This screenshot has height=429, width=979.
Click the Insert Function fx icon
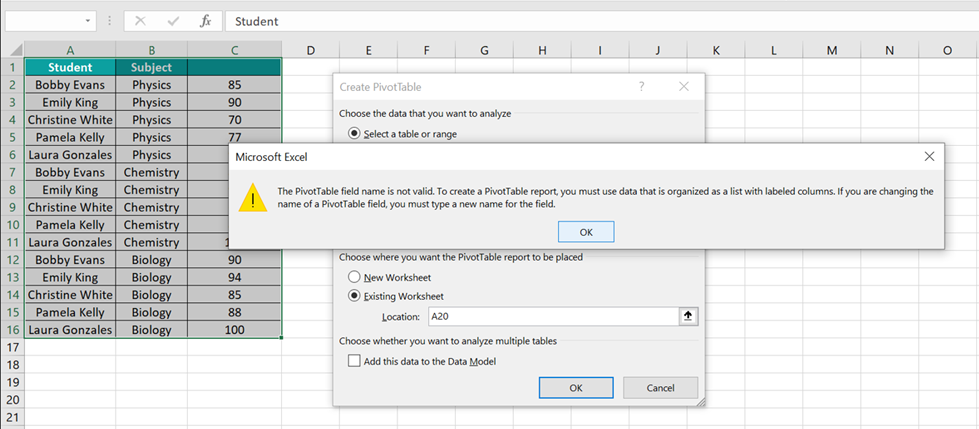(205, 21)
